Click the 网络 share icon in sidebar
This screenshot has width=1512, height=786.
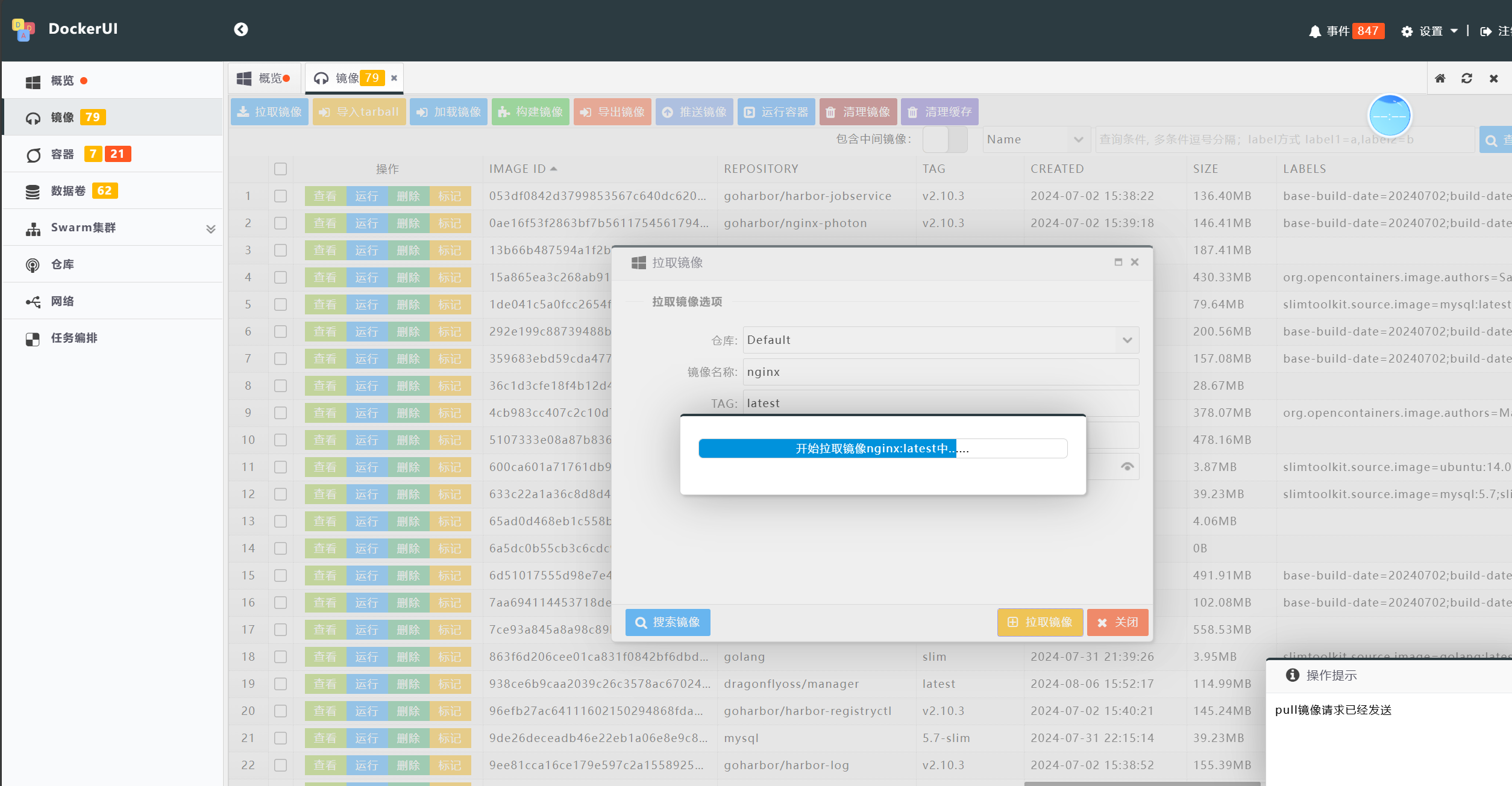tap(33, 302)
